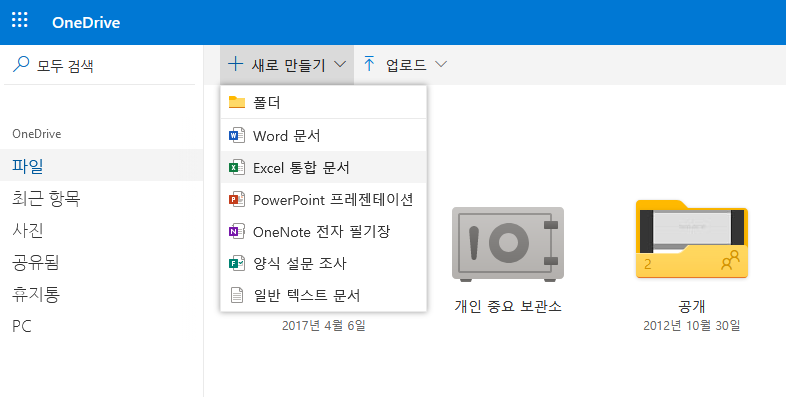Click the plus icon on 새로 만들기
786x397 pixels.
pyautogui.click(x=235, y=64)
